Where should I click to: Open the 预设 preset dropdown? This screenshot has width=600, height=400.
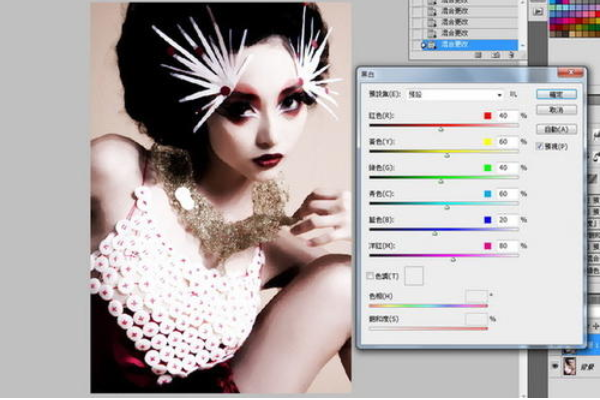tap(453, 94)
